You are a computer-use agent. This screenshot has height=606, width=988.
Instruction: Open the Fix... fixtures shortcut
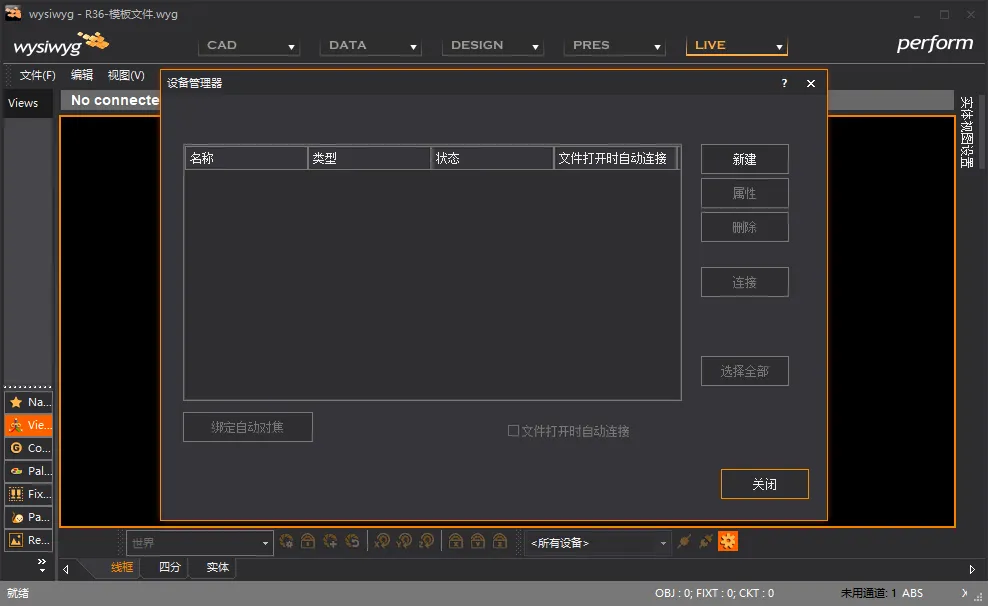(x=28, y=494)
